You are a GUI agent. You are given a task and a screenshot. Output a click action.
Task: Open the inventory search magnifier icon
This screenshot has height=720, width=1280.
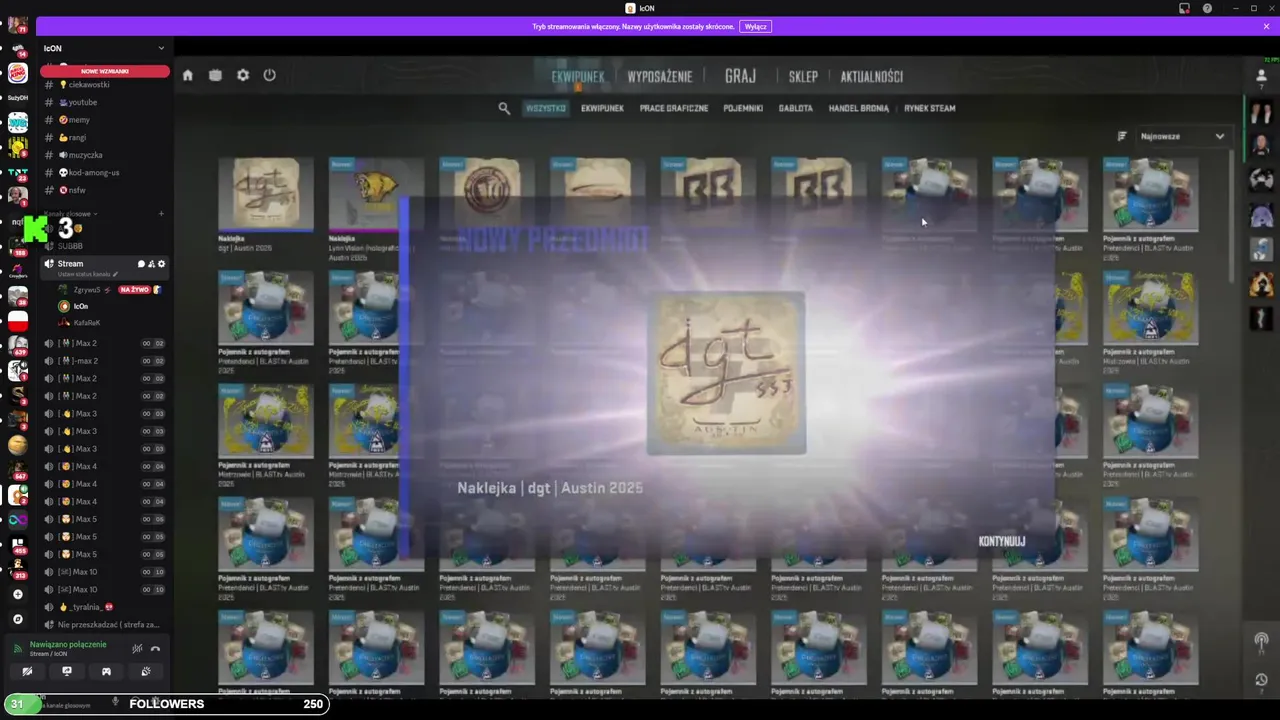click(x=504, y=108)
